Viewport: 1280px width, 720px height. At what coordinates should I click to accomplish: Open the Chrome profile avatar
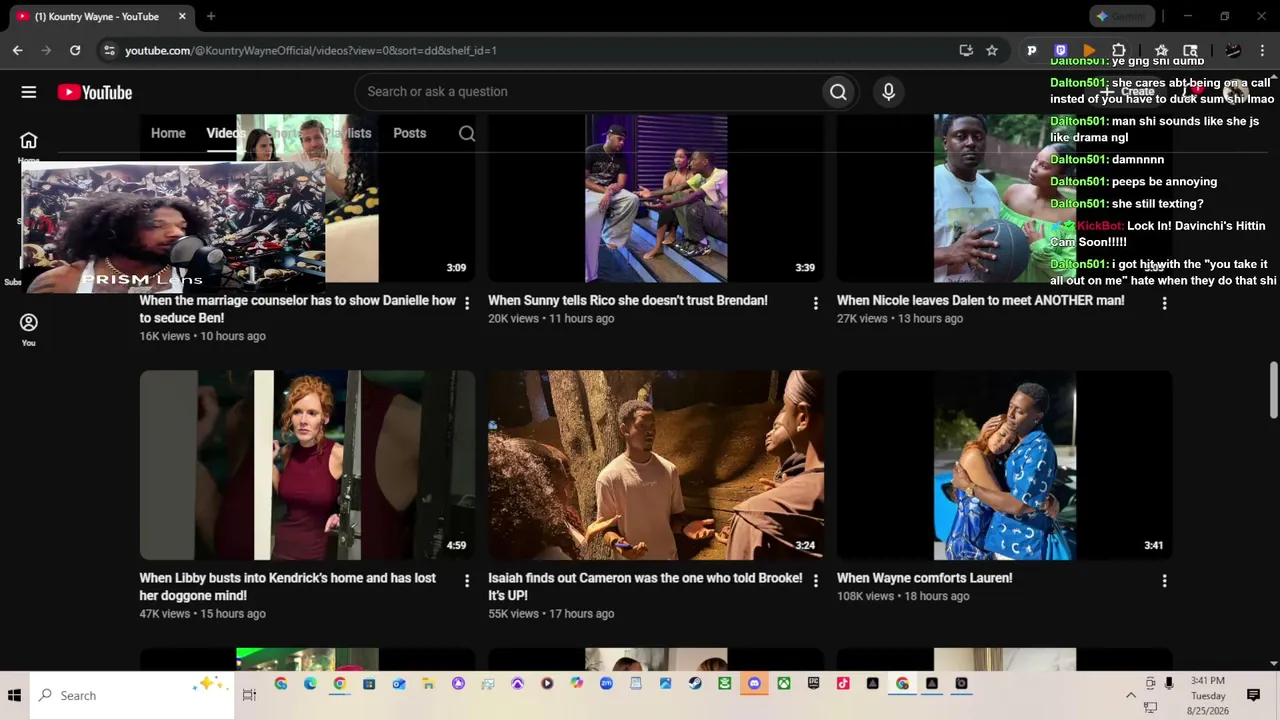click(x=1233, y=50)
